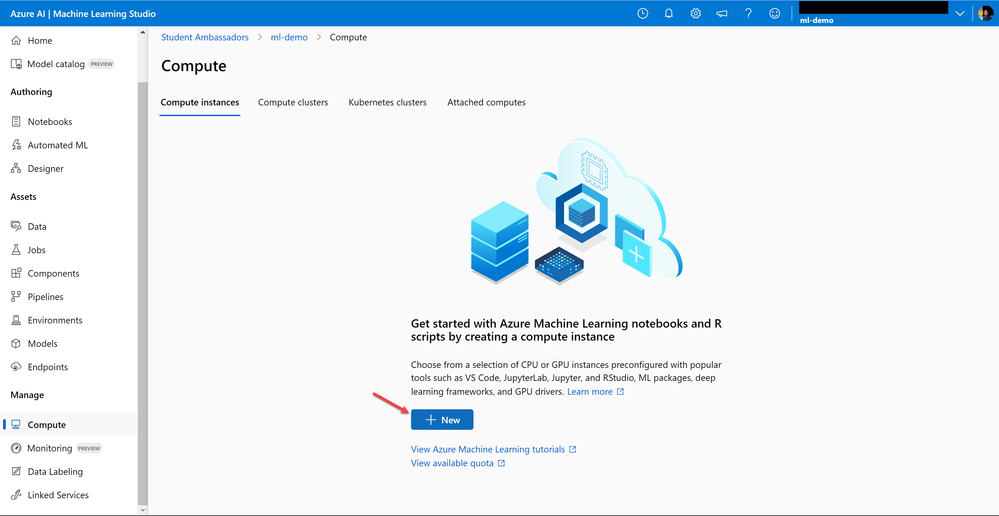Open View available quota link

tap(458, 463)
